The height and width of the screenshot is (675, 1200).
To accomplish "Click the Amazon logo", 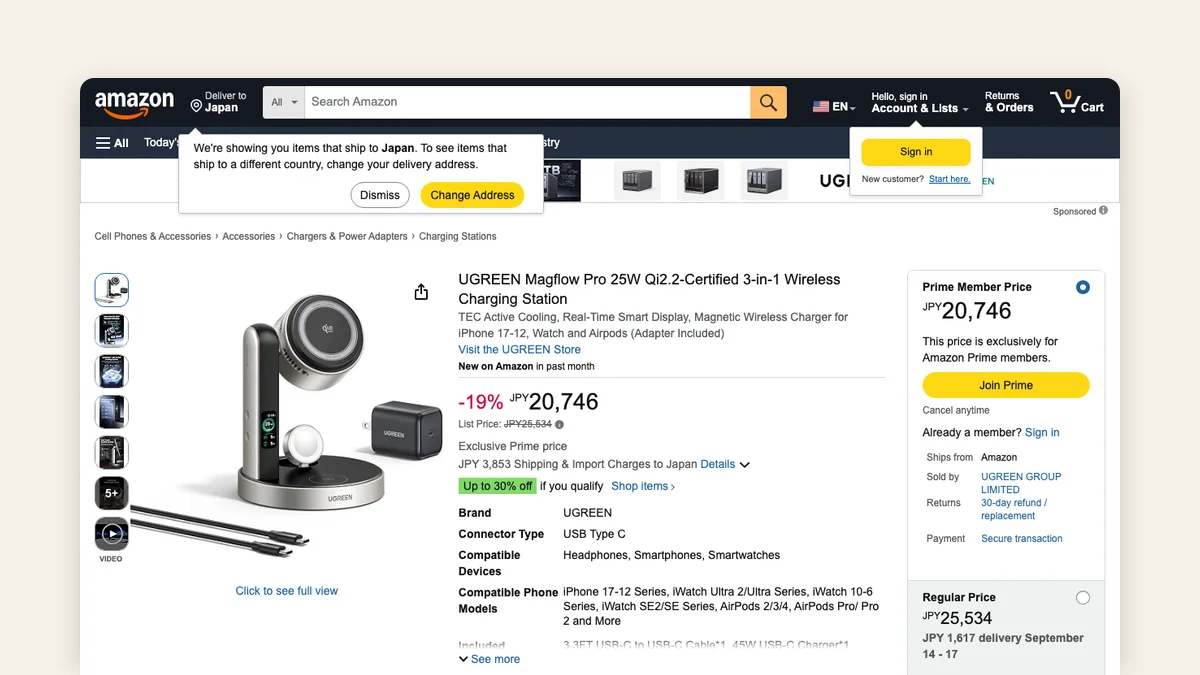I will 135,102.
